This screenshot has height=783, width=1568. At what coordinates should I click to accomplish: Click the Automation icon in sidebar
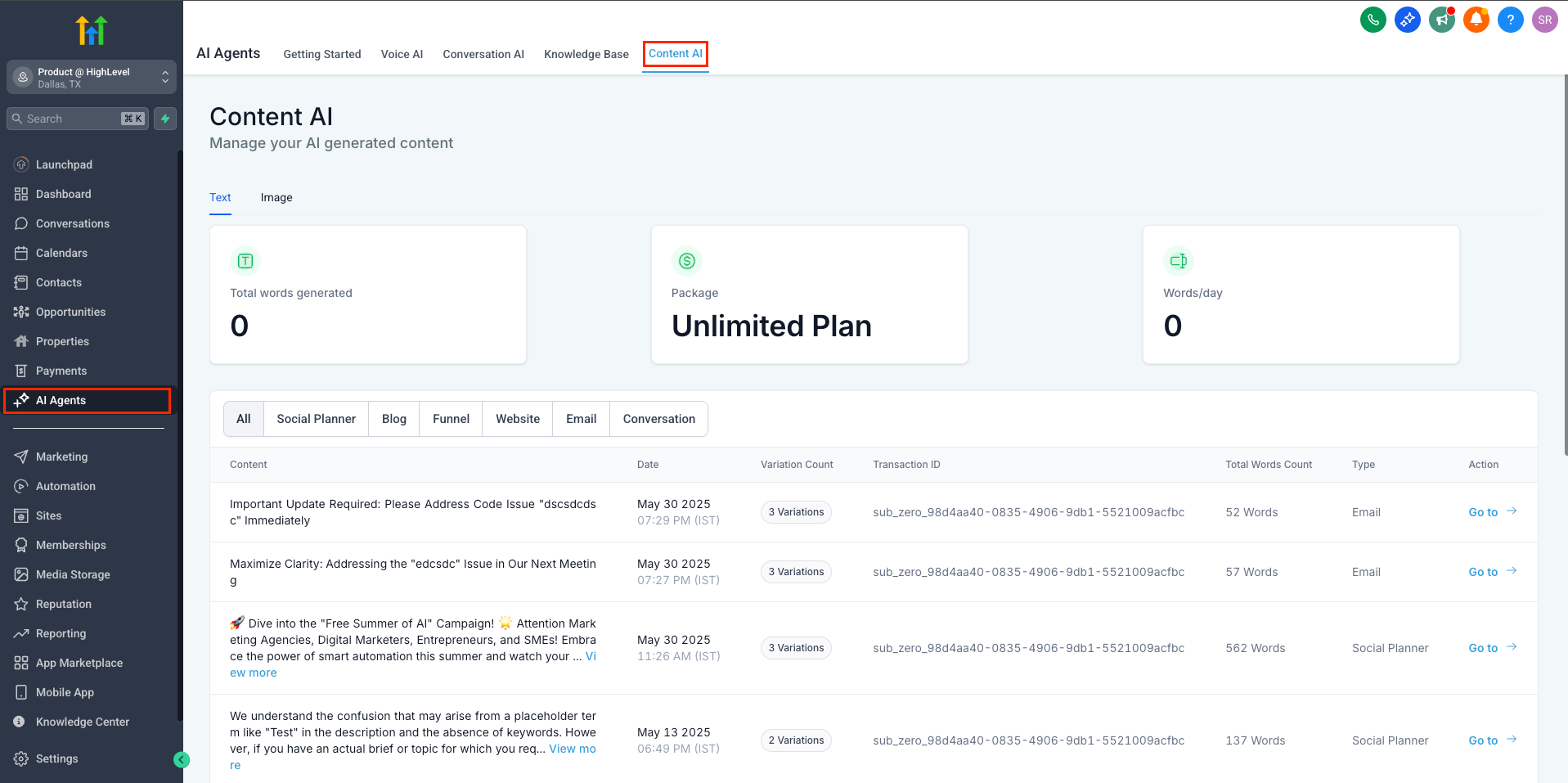coord(21,486)
